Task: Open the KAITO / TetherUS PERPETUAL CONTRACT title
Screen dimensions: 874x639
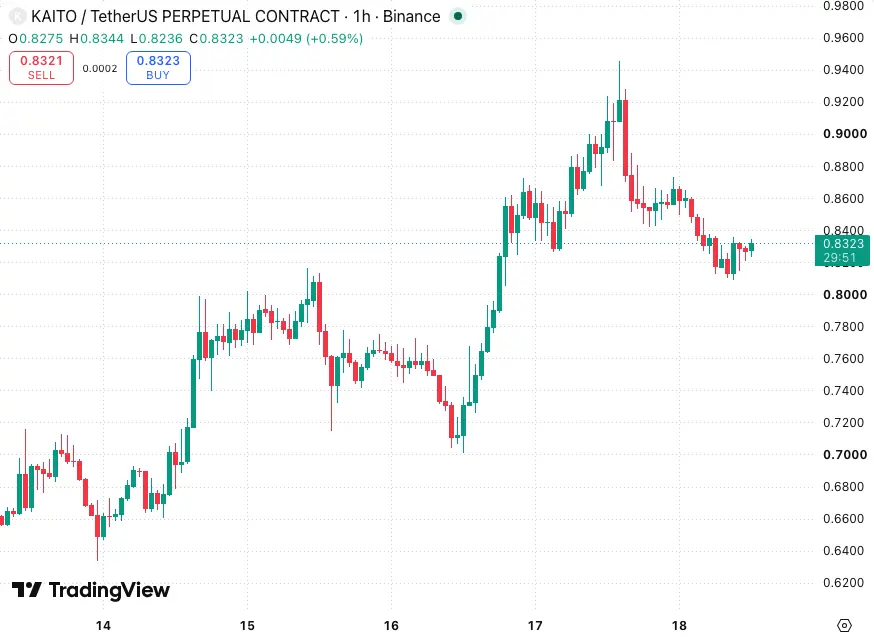Action: tap(185, 17)
